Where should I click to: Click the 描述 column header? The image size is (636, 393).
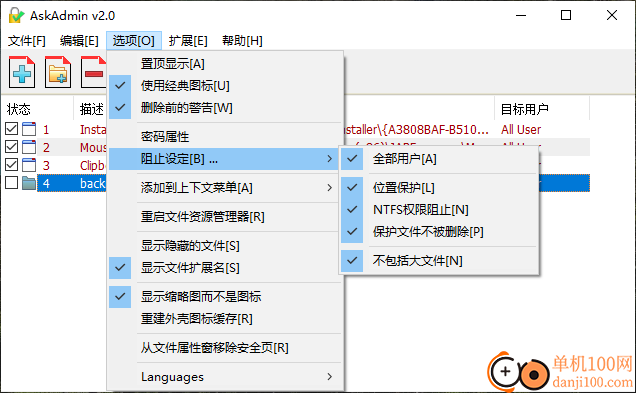click(x=91, y=109)
